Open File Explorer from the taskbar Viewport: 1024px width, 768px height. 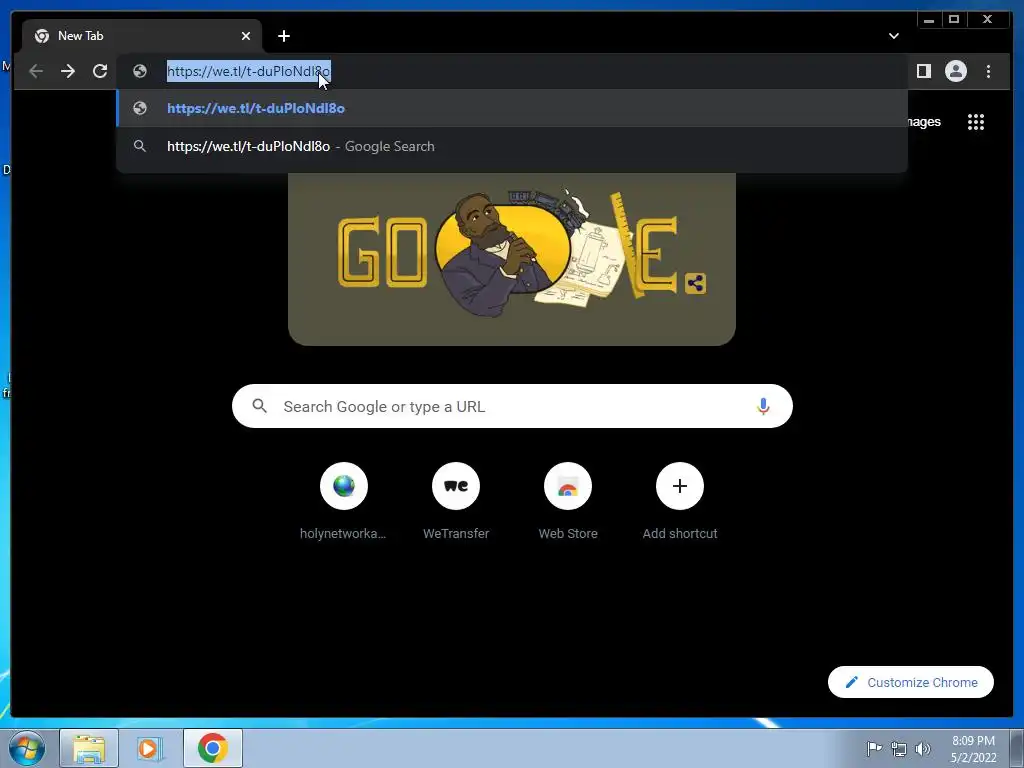[89, 748]
